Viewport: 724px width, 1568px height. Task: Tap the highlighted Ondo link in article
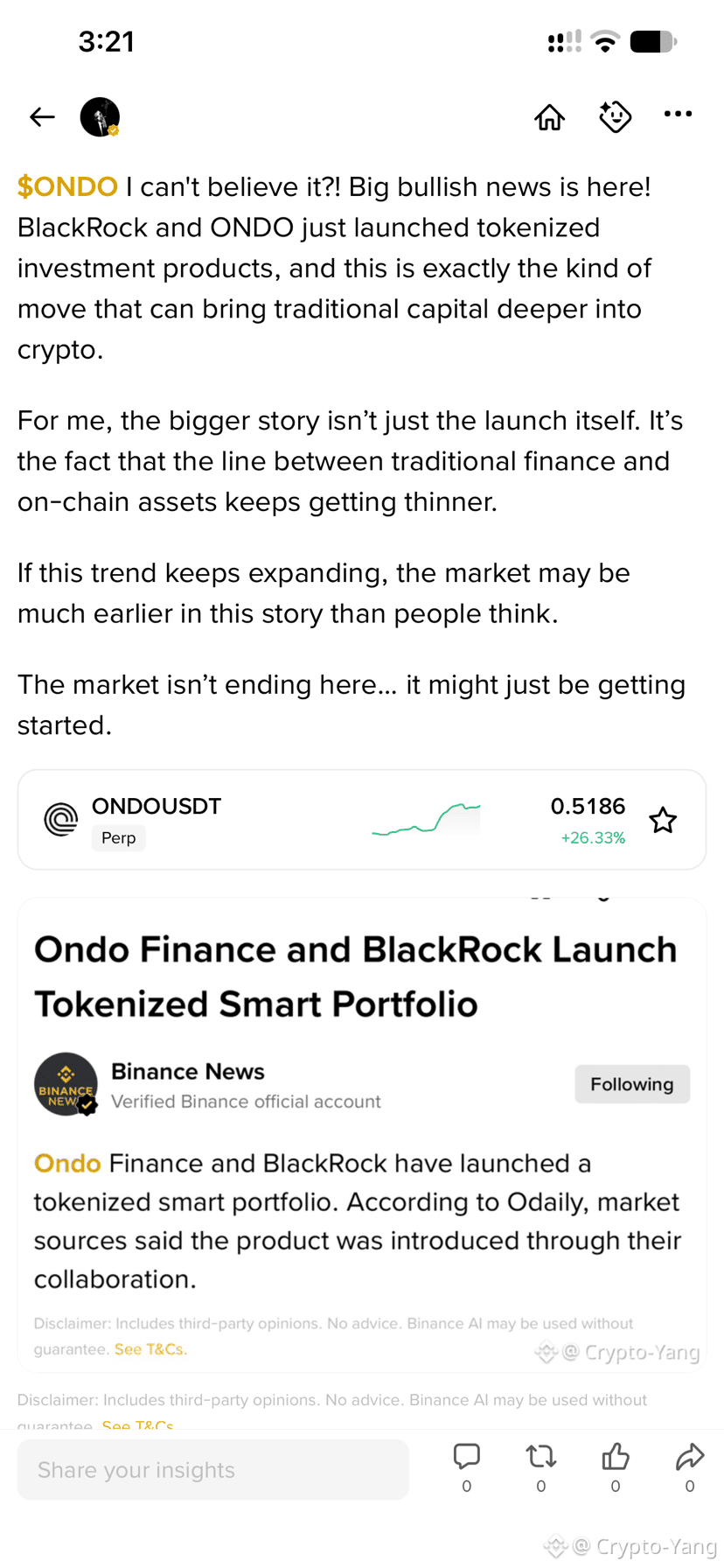tap(67, 1163)
